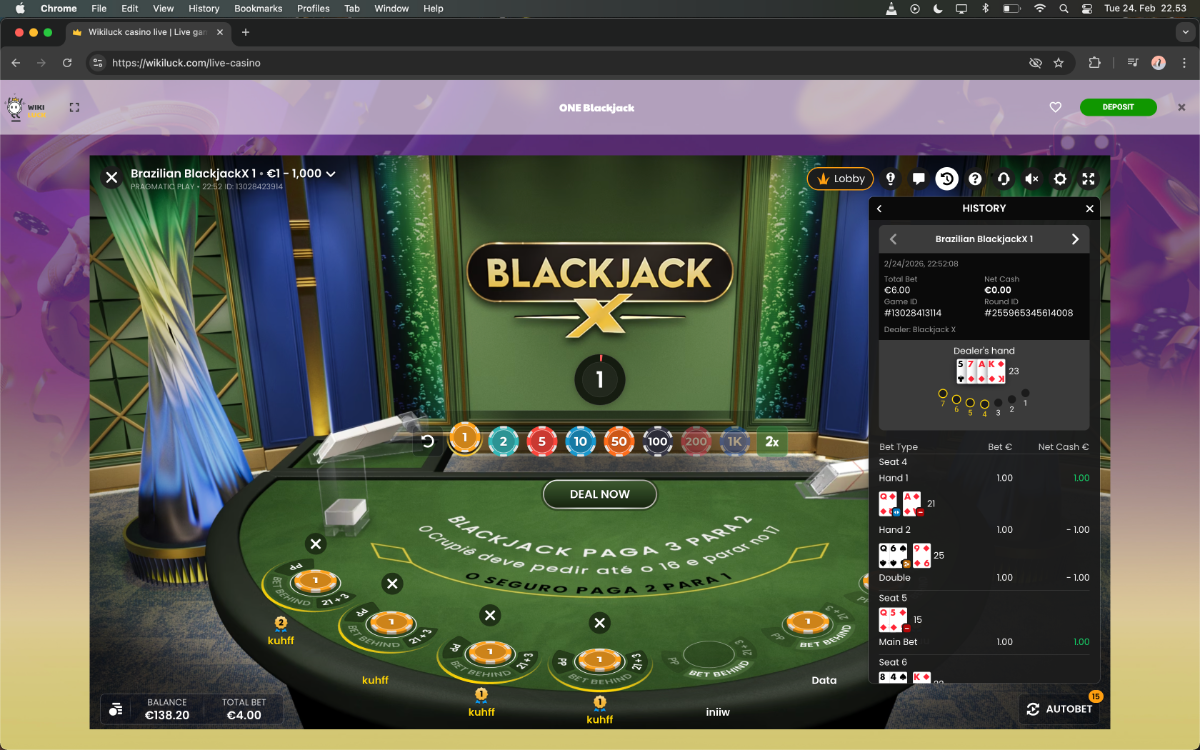
Task: Go back with History panel left chevron
Action: click(880, 209)
